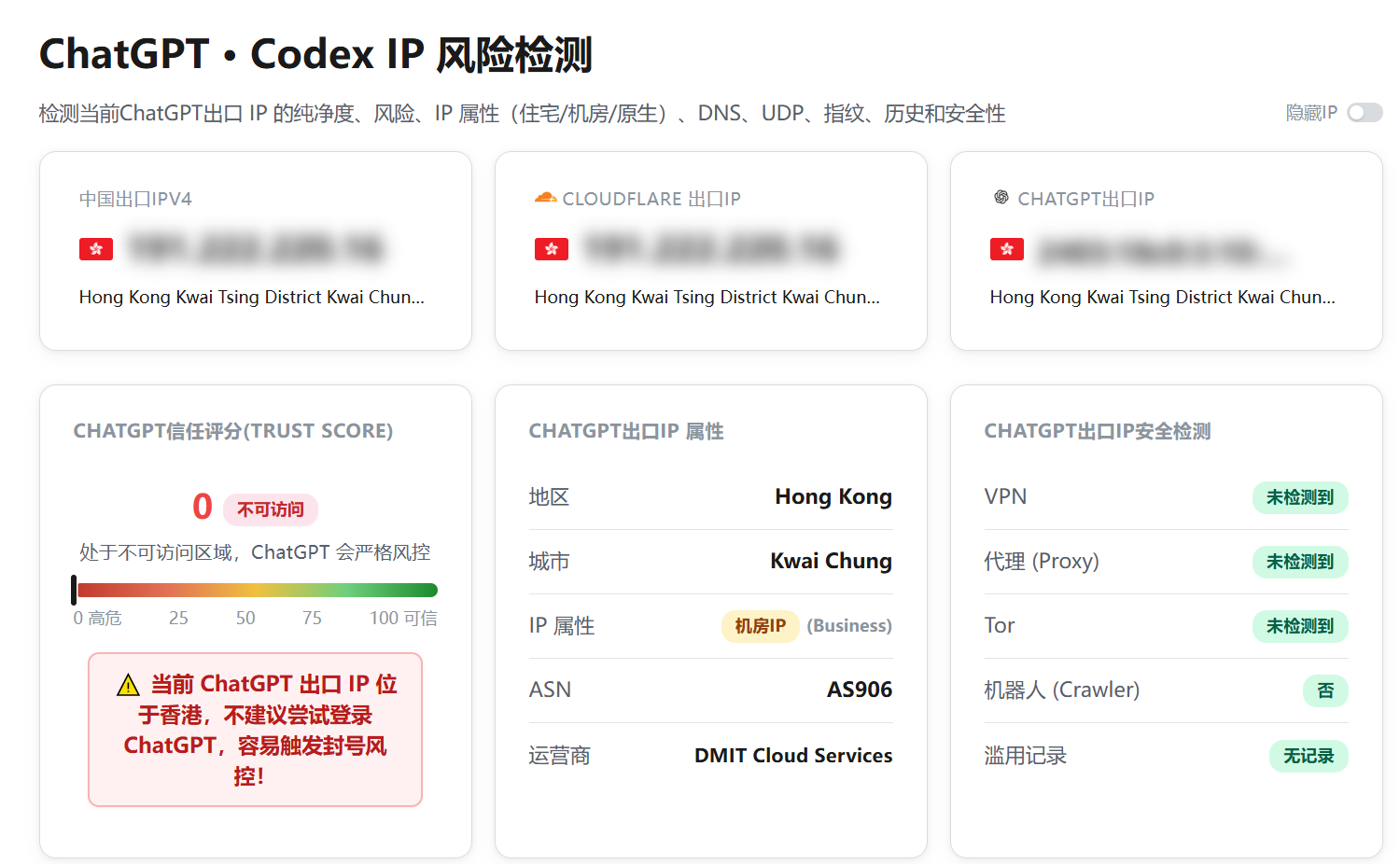Click the trust score number 0
This screenshot has width=1400, height=864.
tap(203, 507)
